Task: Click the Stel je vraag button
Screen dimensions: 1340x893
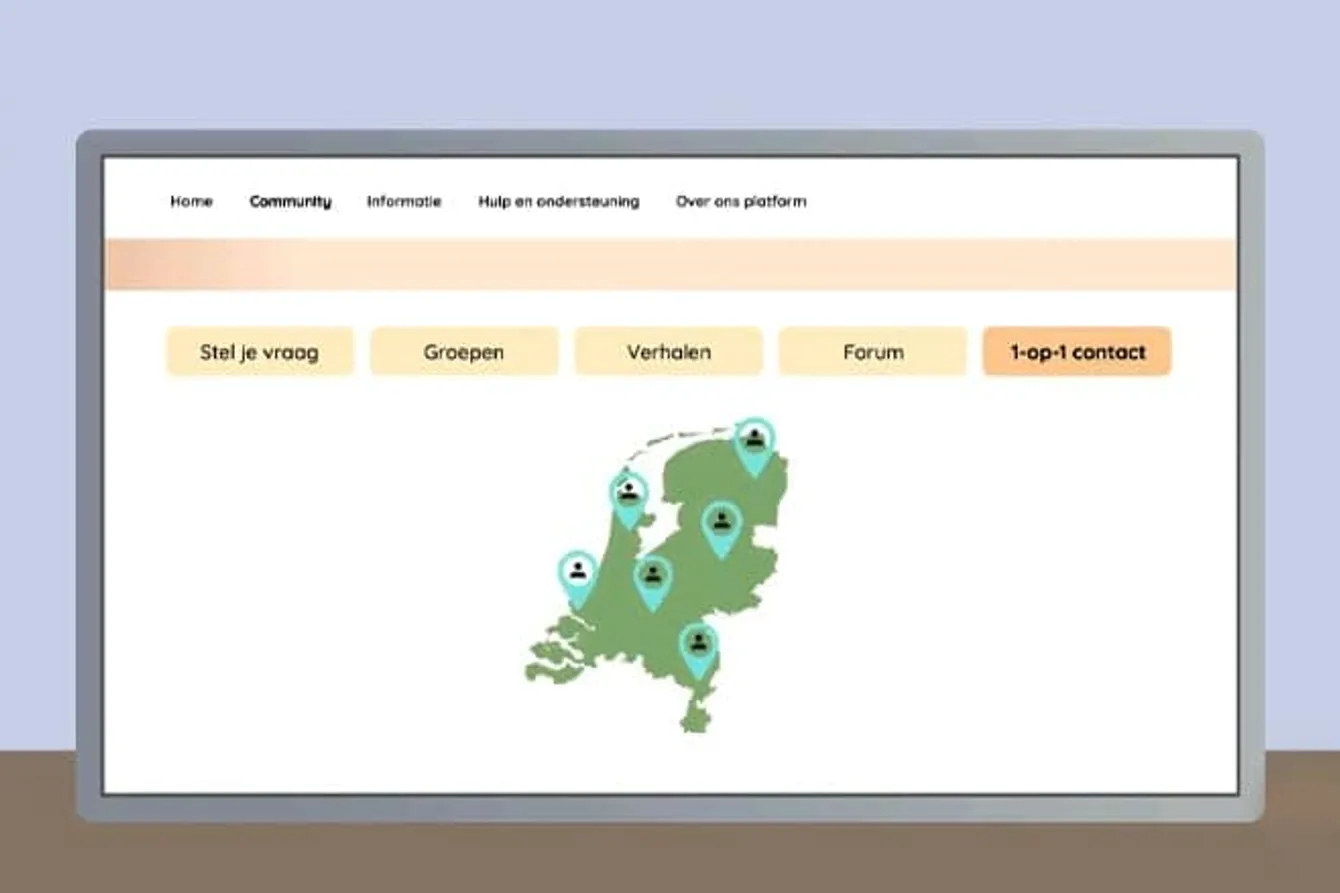Action: 260,352
